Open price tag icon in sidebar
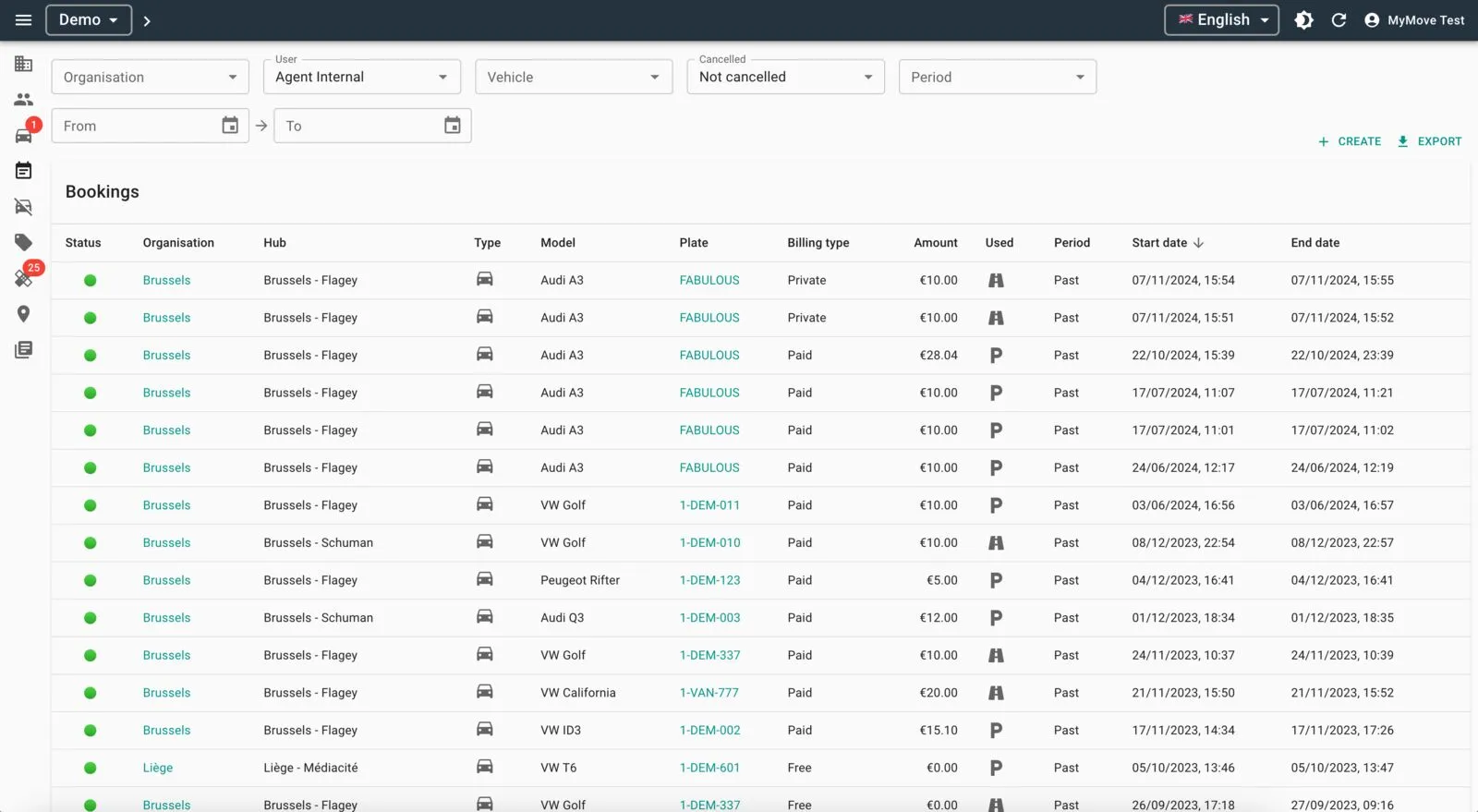 23,242
